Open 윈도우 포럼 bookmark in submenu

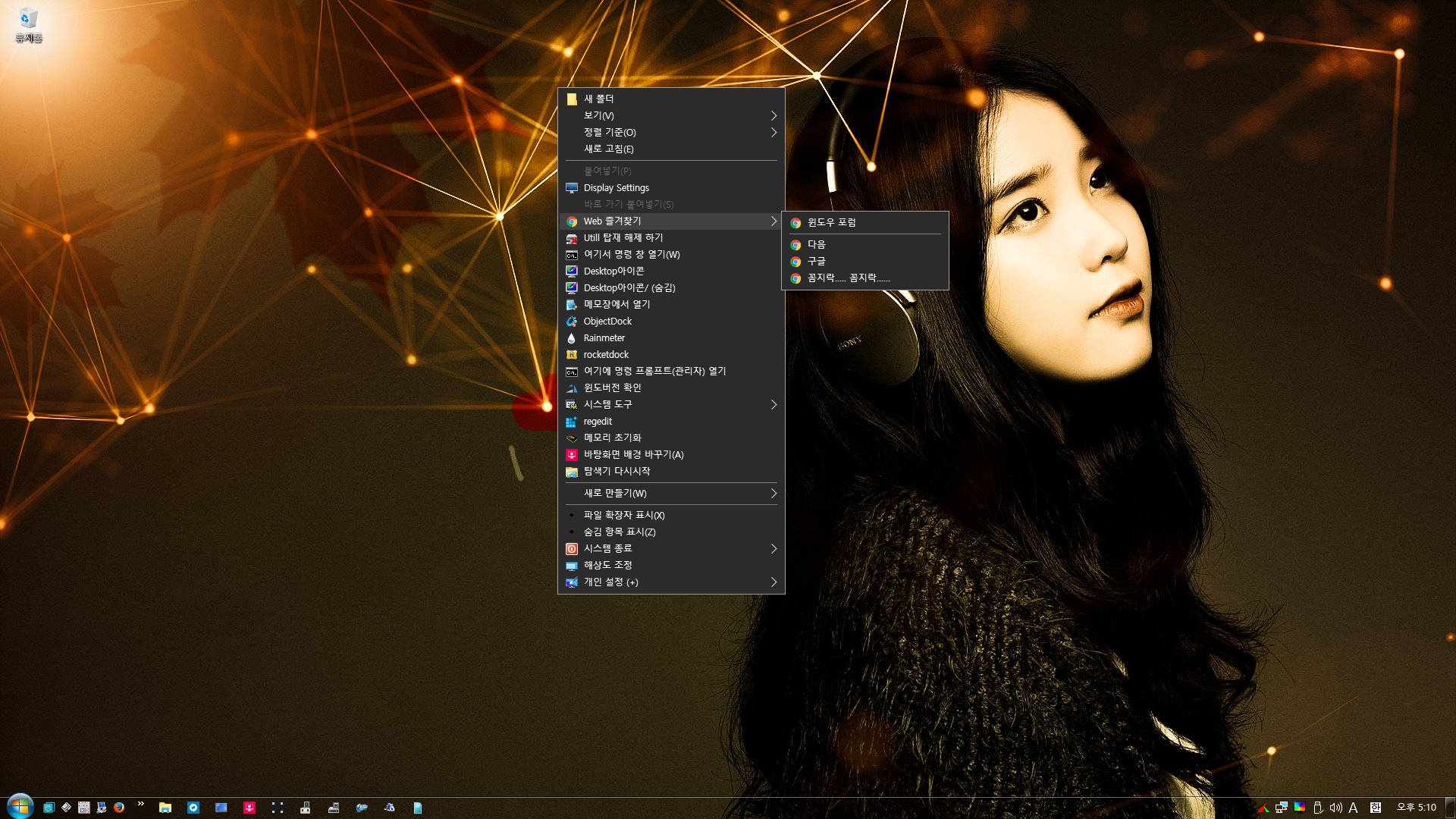coord(865,222)
